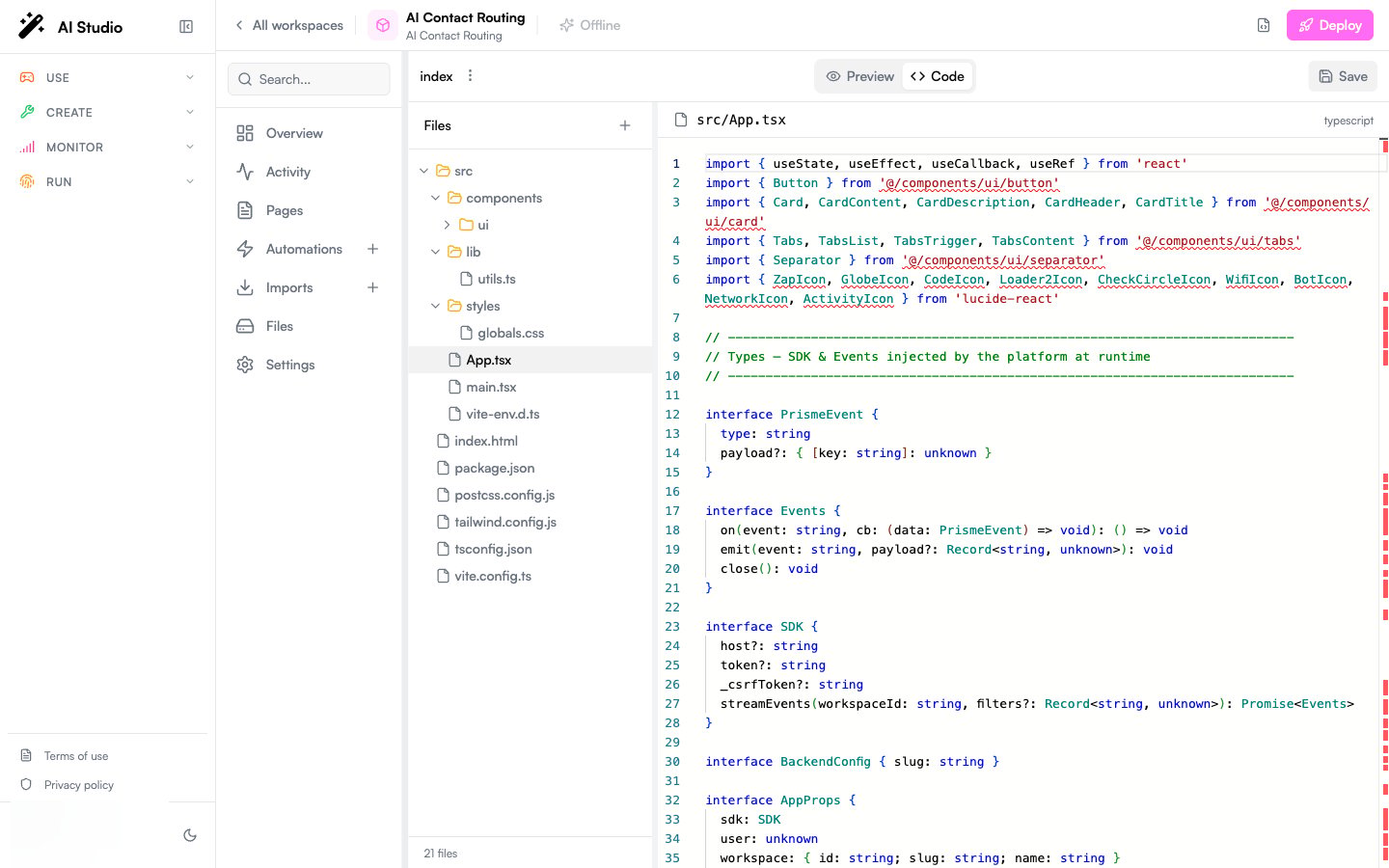Switch to Preview tab
1389x868 pixels.
coord(860,76)
